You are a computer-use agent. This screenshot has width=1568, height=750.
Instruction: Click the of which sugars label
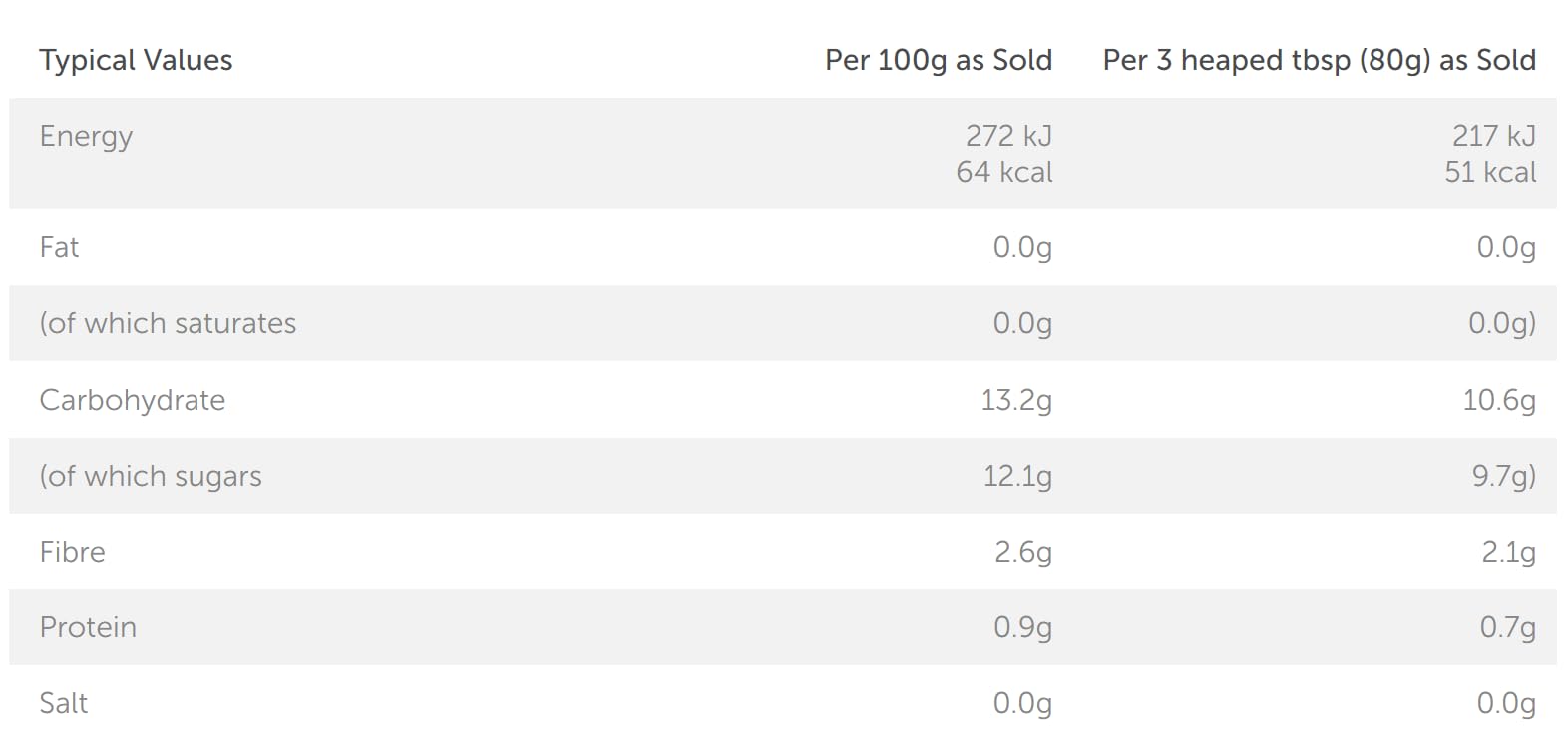pyautogui.click(x=151, y=476)
